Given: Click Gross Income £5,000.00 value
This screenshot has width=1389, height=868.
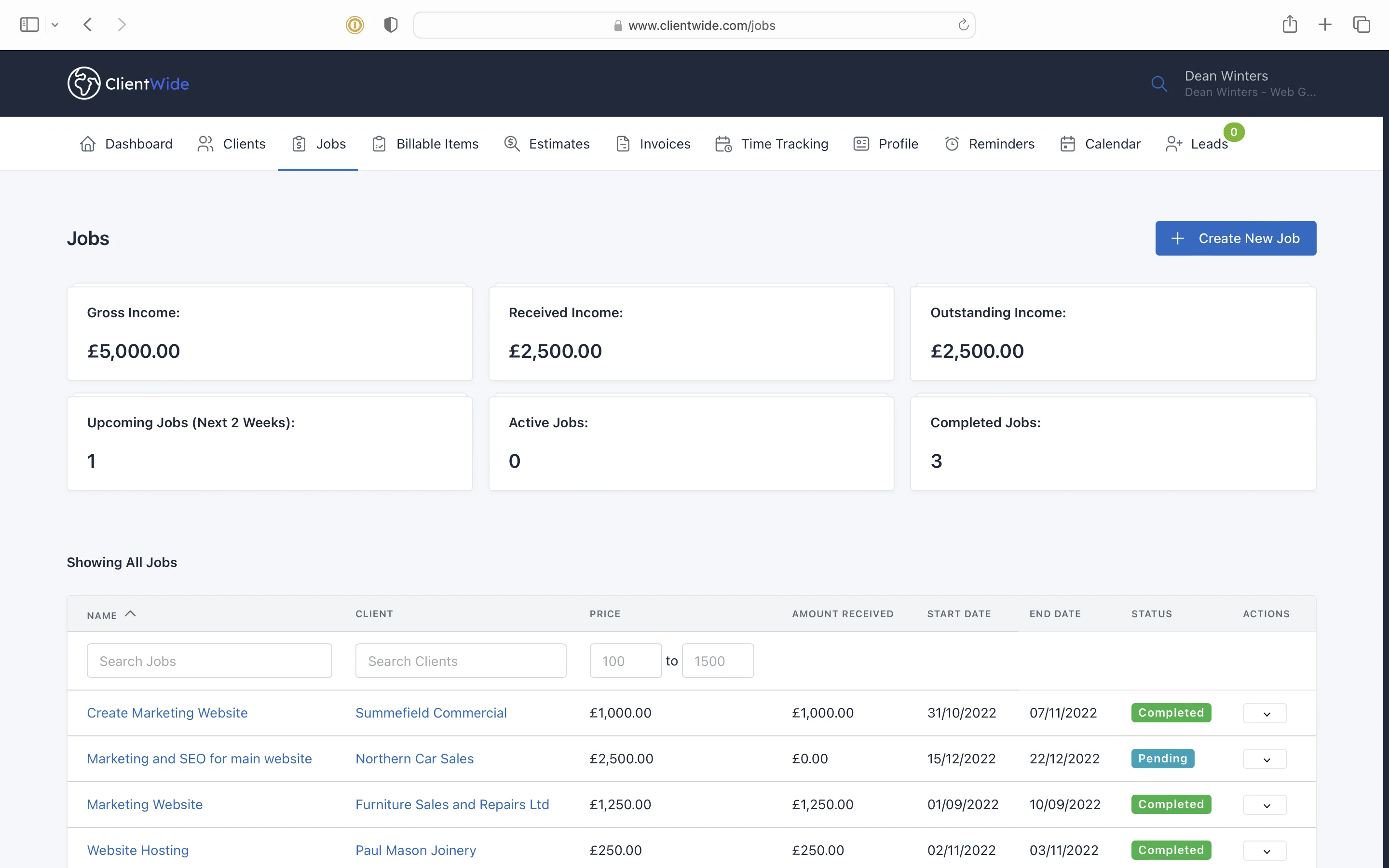Looking at the screenshot, I should [134, 351].
